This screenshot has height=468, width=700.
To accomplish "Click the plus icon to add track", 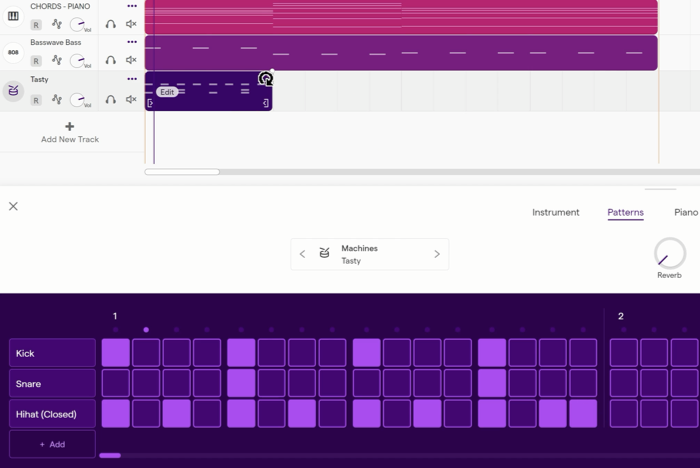I will [x=70, y=126].
